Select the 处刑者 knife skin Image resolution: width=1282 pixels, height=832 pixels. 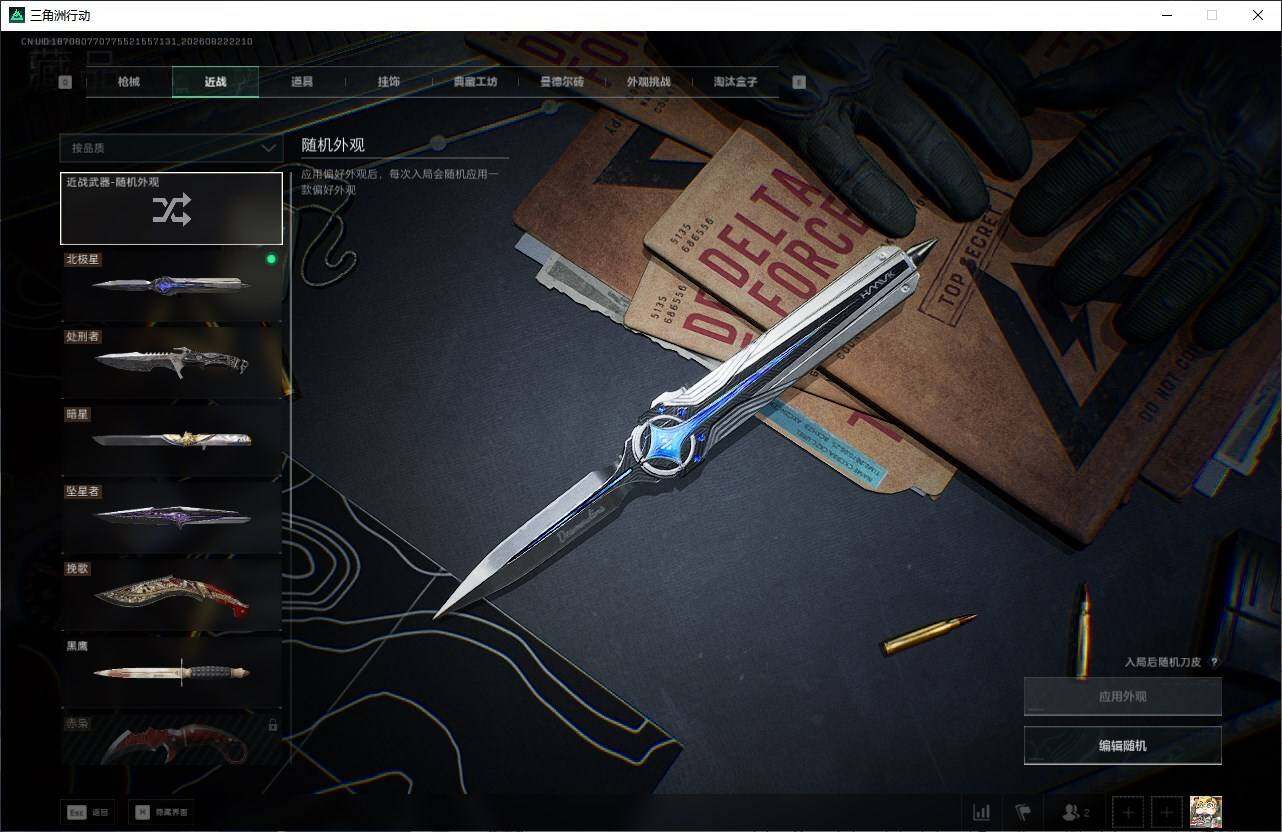171,362
